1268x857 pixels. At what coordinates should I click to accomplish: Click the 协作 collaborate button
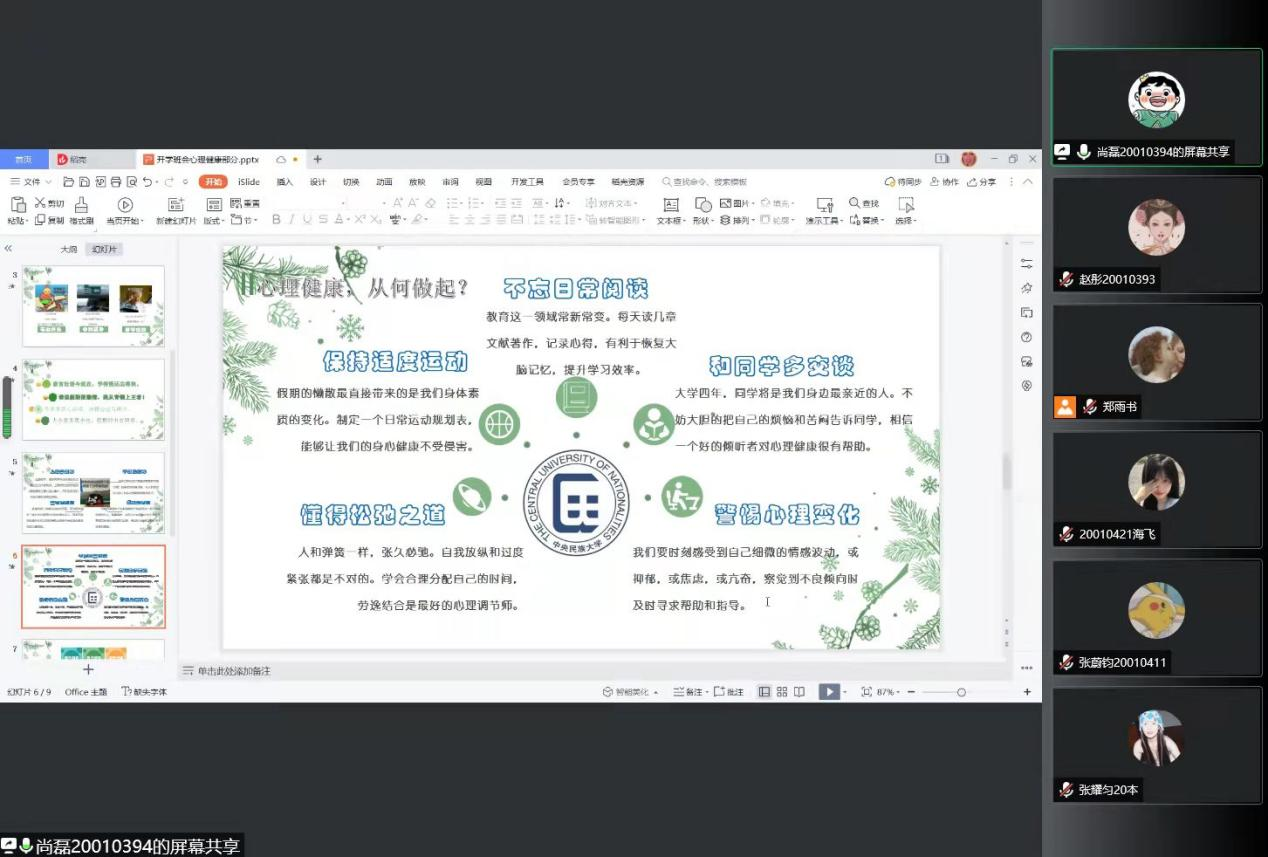tap(945, 182)
